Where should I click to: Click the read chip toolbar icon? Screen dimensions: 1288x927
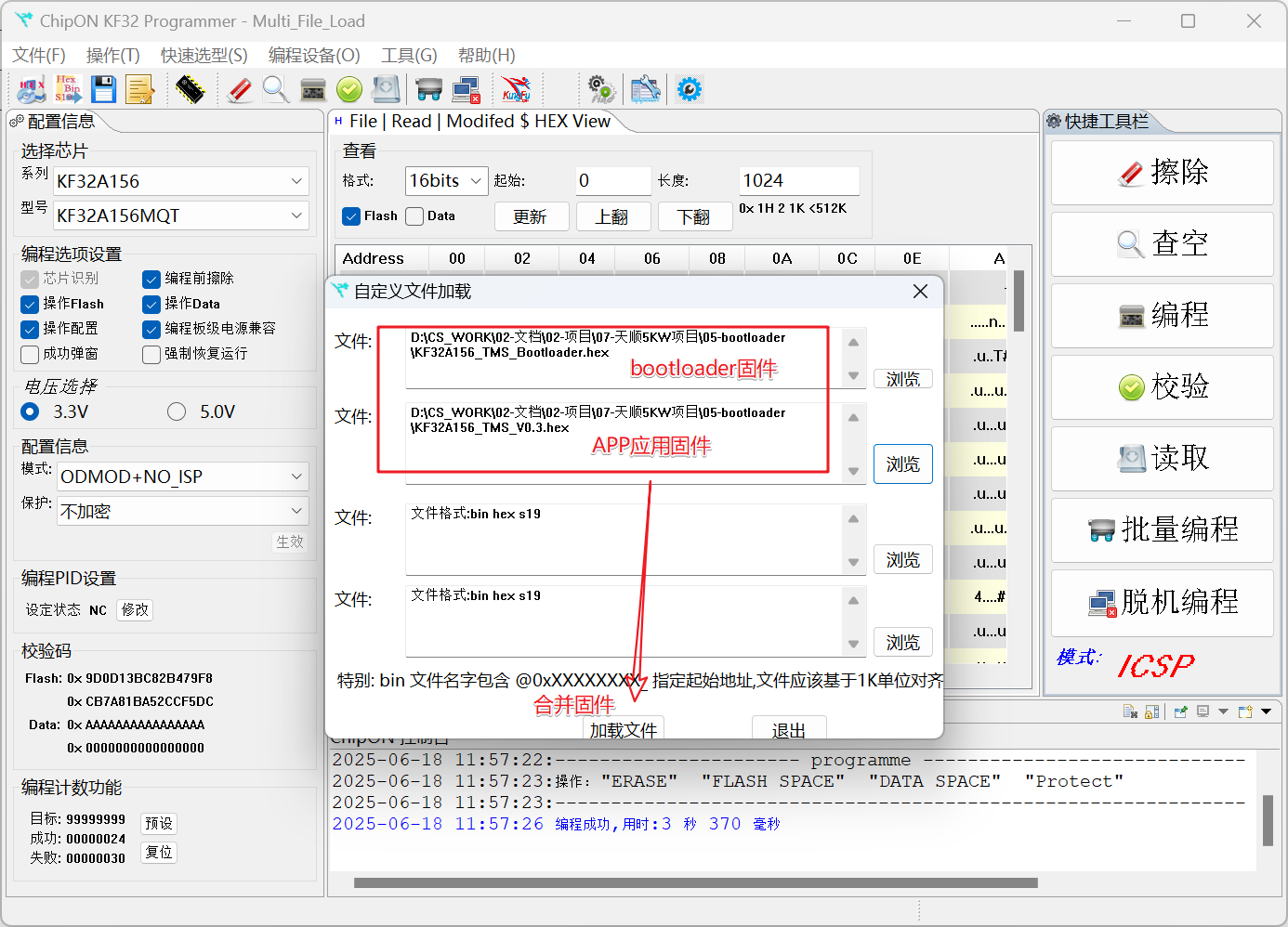coord(386,90)
